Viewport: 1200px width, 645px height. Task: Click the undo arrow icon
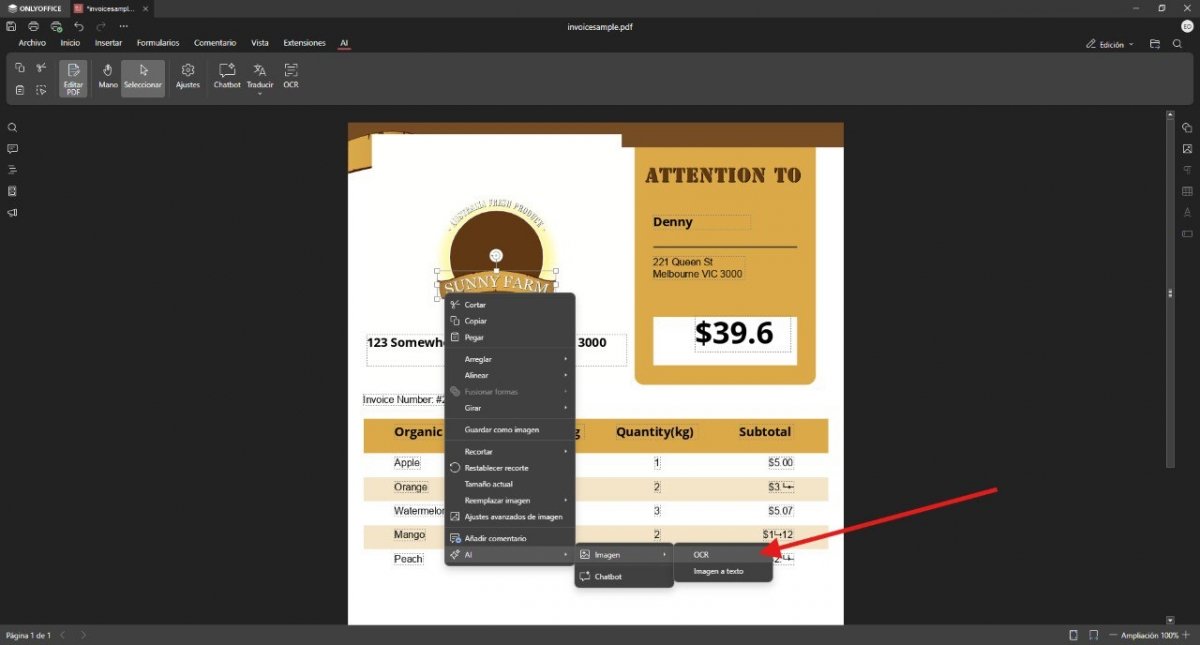(78, 26)
